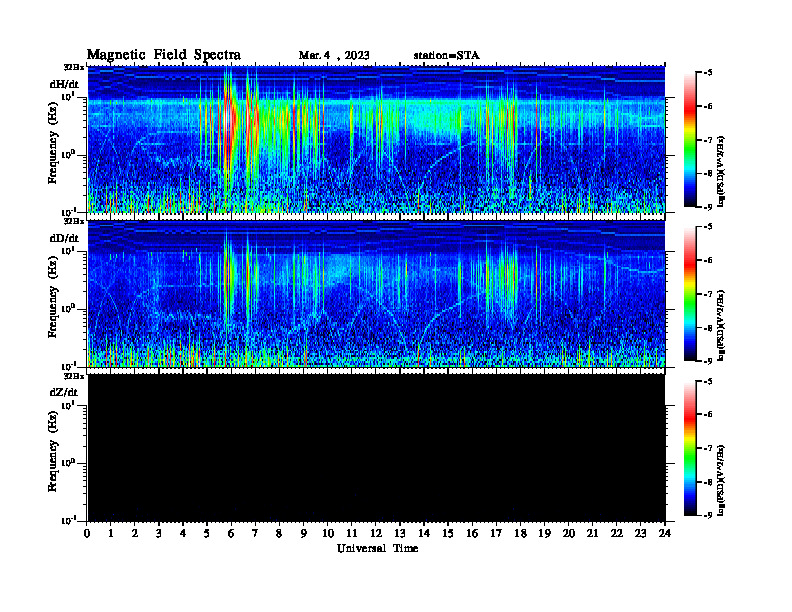This screenshot has width=792, height=612.
Task: Click the "-6" value on dZ/dt color bar
Action: pos(708,414)
